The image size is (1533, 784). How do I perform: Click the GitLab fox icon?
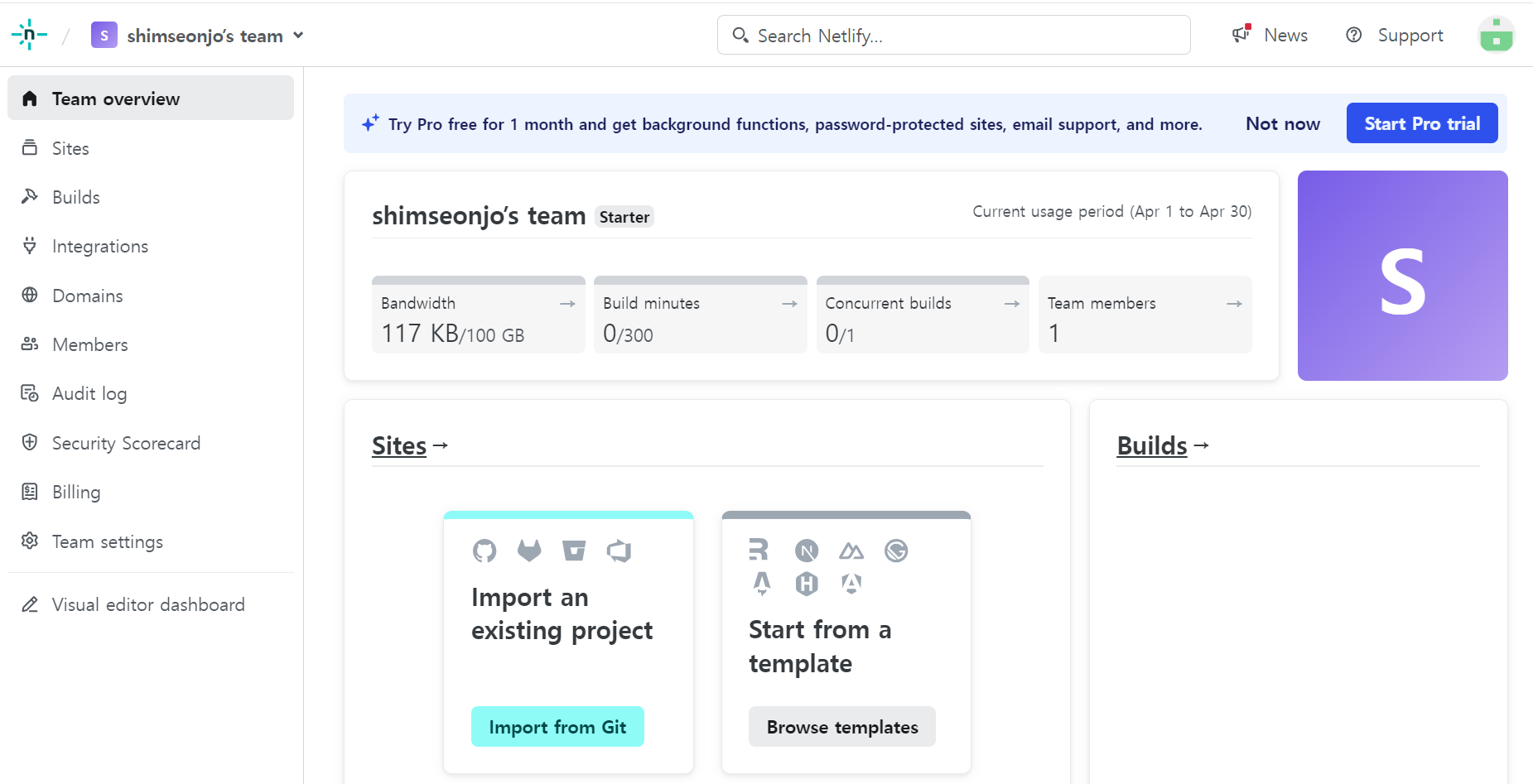(529, 551)
